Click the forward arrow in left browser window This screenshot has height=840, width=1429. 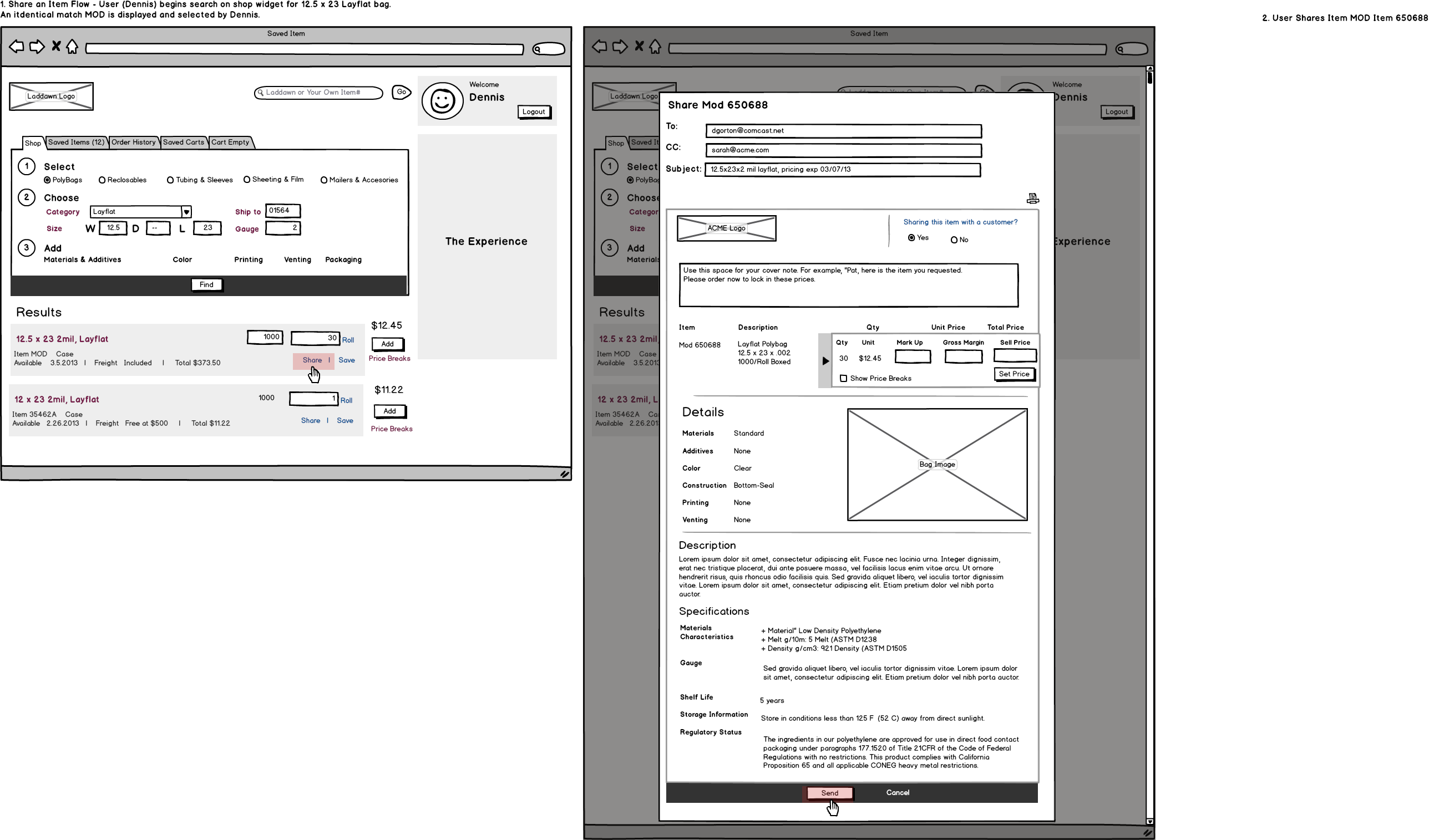tap(37, 47)
